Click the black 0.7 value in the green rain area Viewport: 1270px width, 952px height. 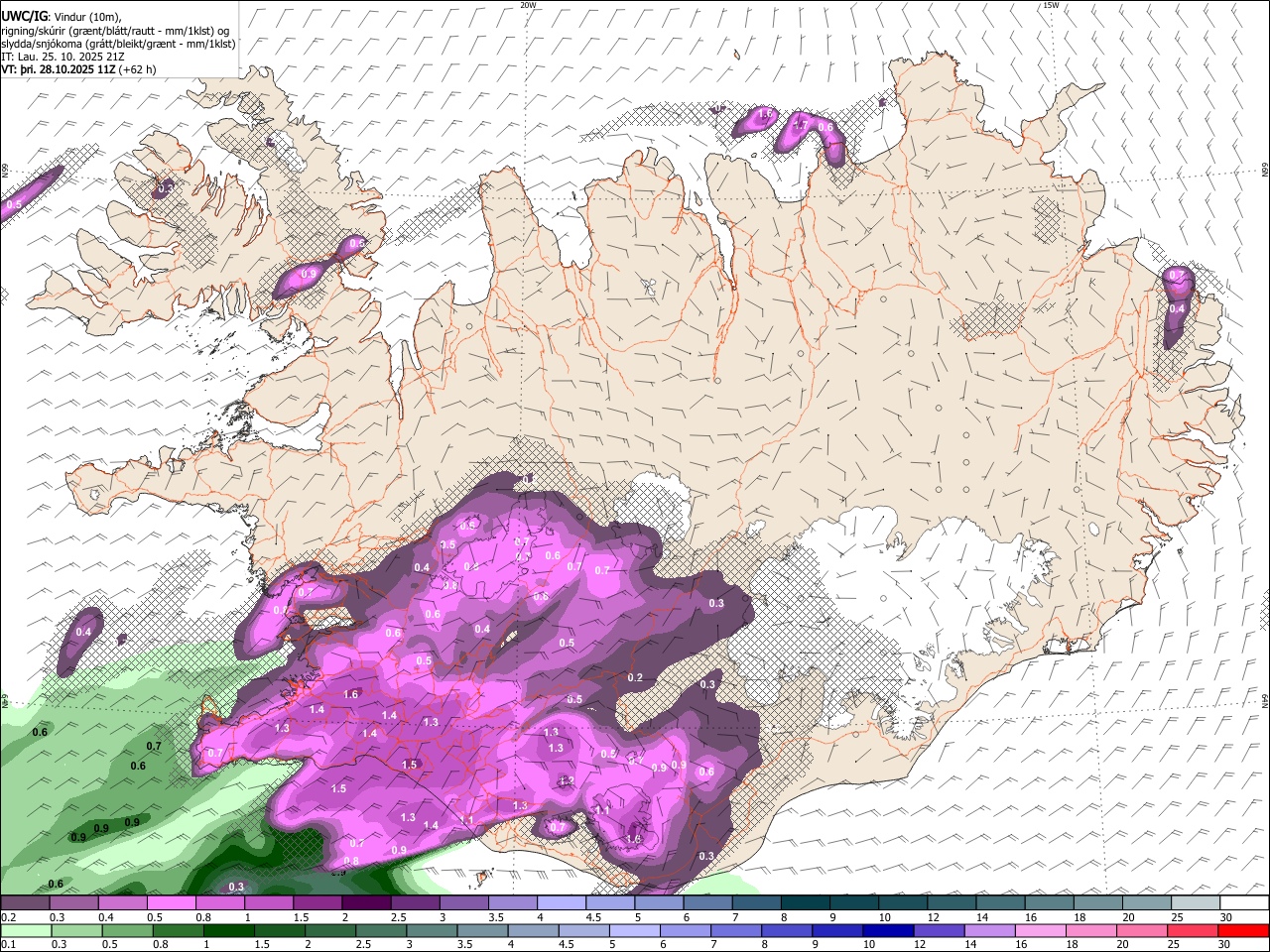click(154, 746)
